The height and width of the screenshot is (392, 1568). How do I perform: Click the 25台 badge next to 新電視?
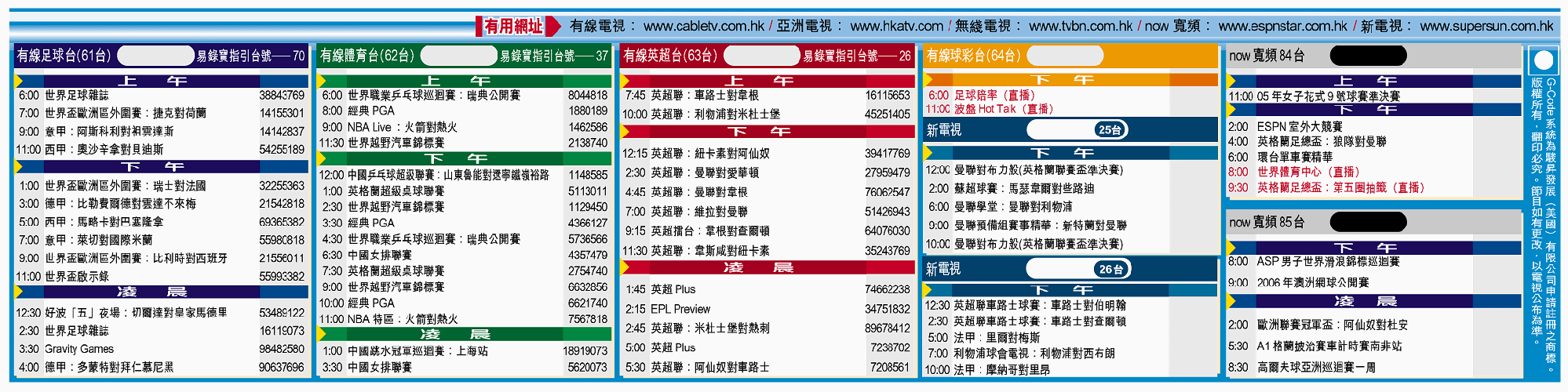click(x=1110, y=130)
